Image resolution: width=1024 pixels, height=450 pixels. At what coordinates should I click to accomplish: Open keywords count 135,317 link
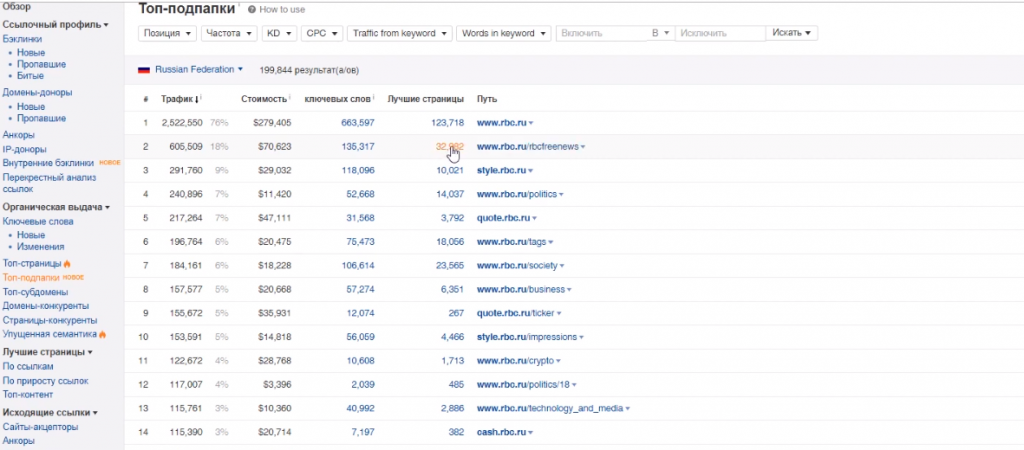tap(357, 147)
